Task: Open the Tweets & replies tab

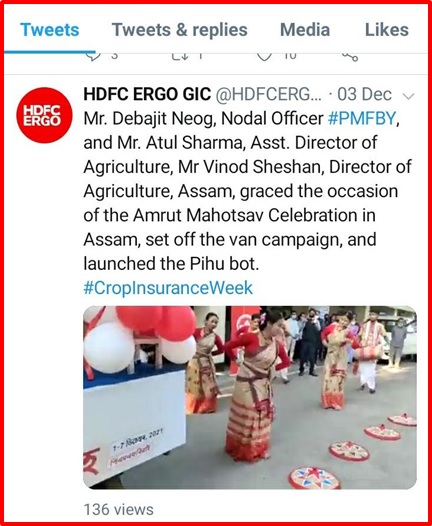Action: pos(179,30)
